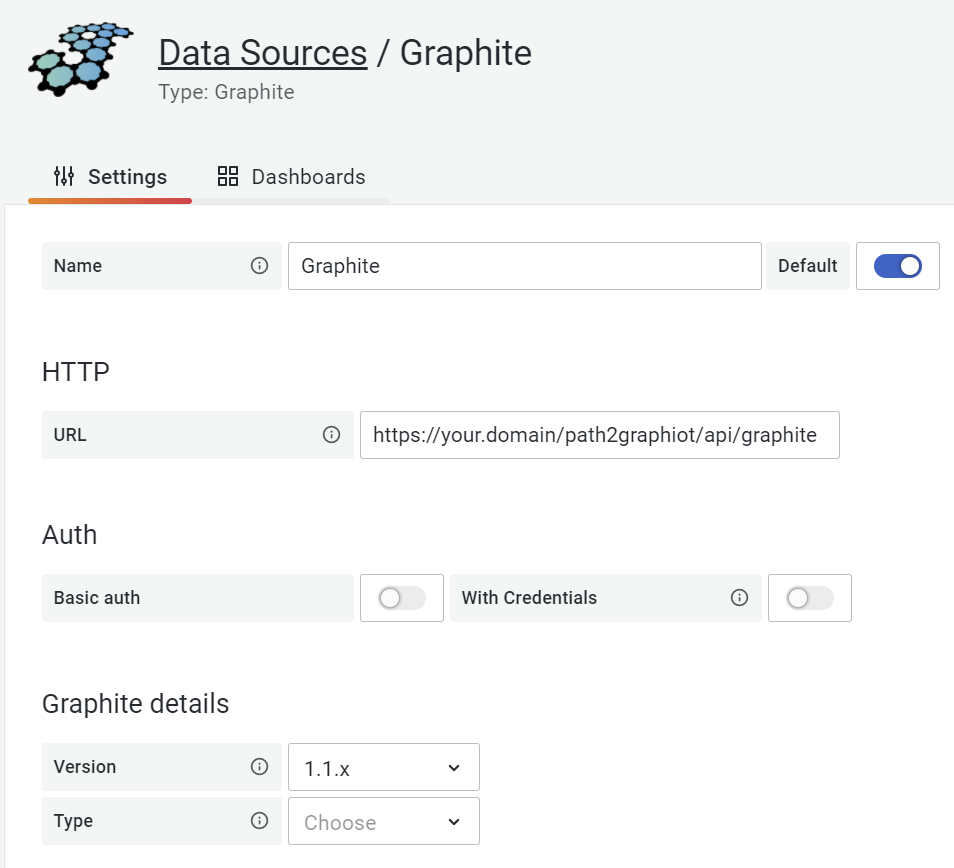The width and height of the screenshot is (954, 868).
Task: Click the info icon beside URL
Action: pos(331,435)
